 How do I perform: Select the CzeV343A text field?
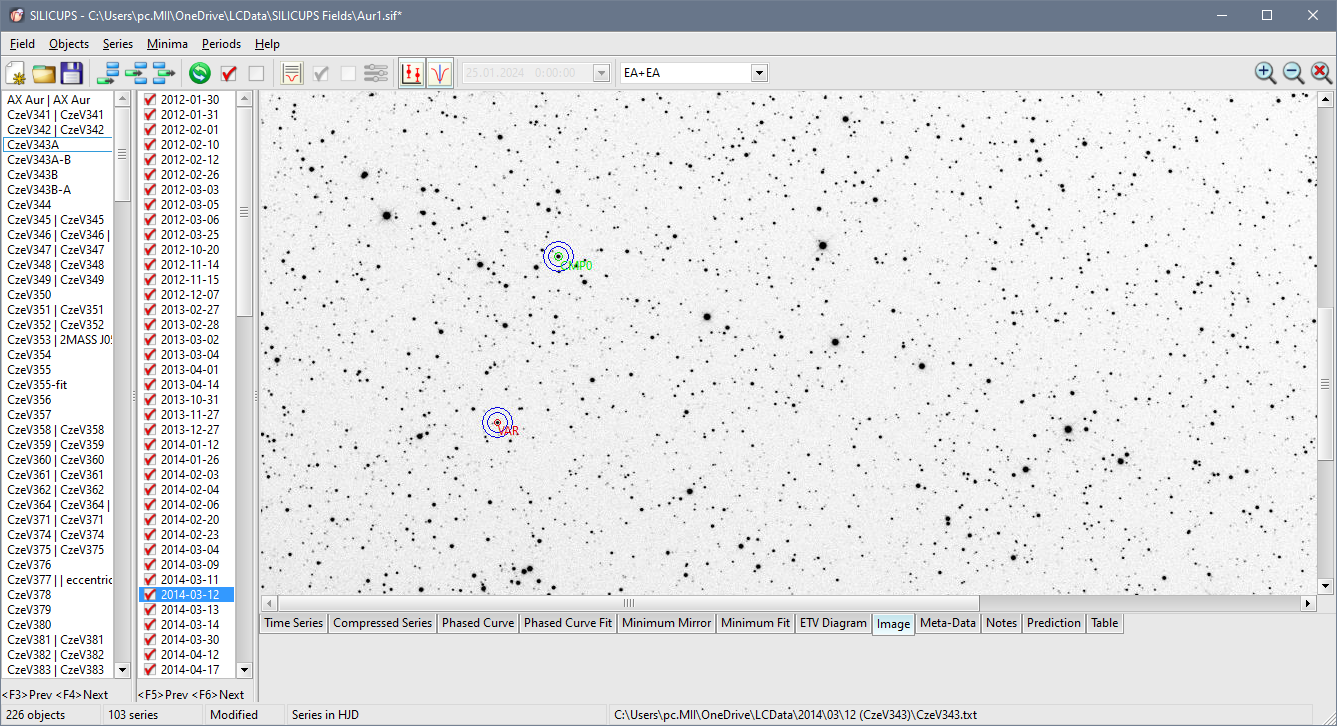[58, 145]
